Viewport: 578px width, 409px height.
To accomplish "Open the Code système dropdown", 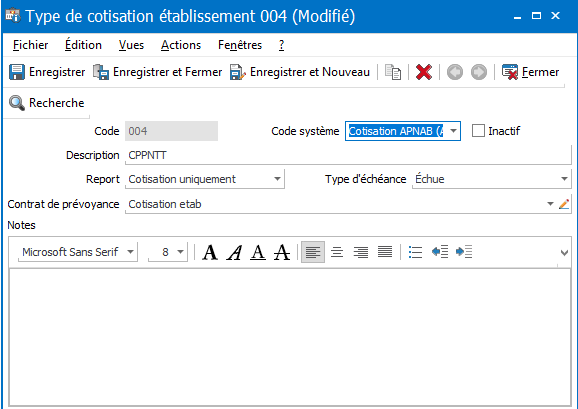I will [454, 131].
